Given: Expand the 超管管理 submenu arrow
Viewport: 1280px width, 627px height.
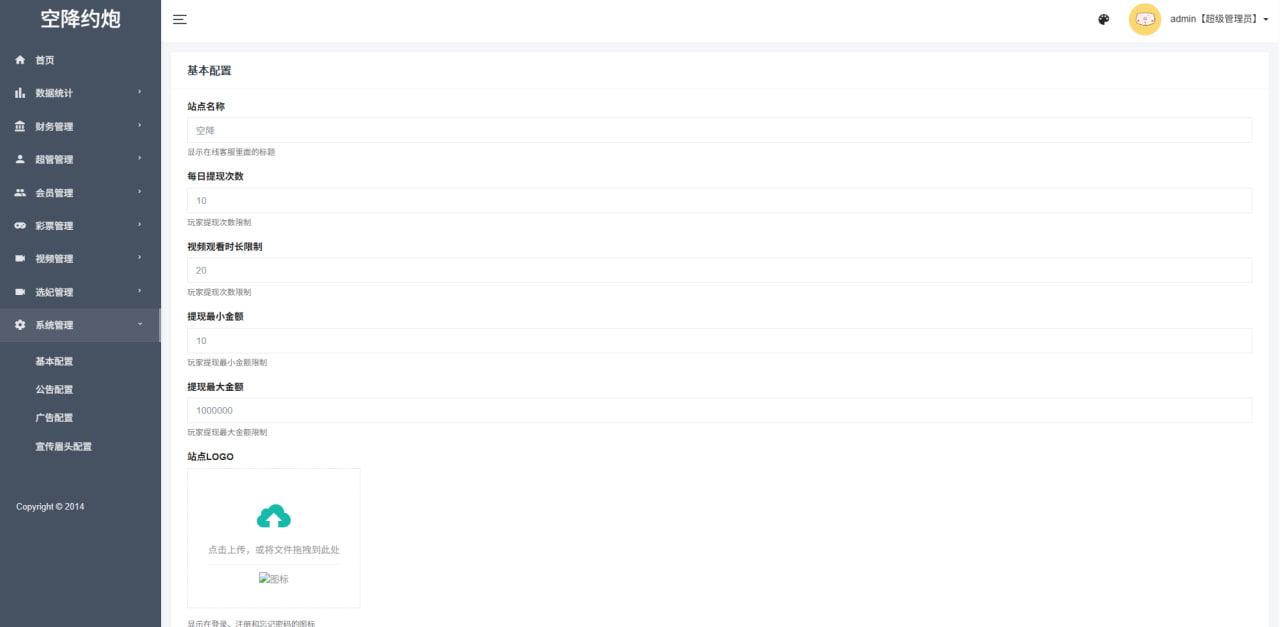Looking at the screenshot, I should click(x=140, y=158).
